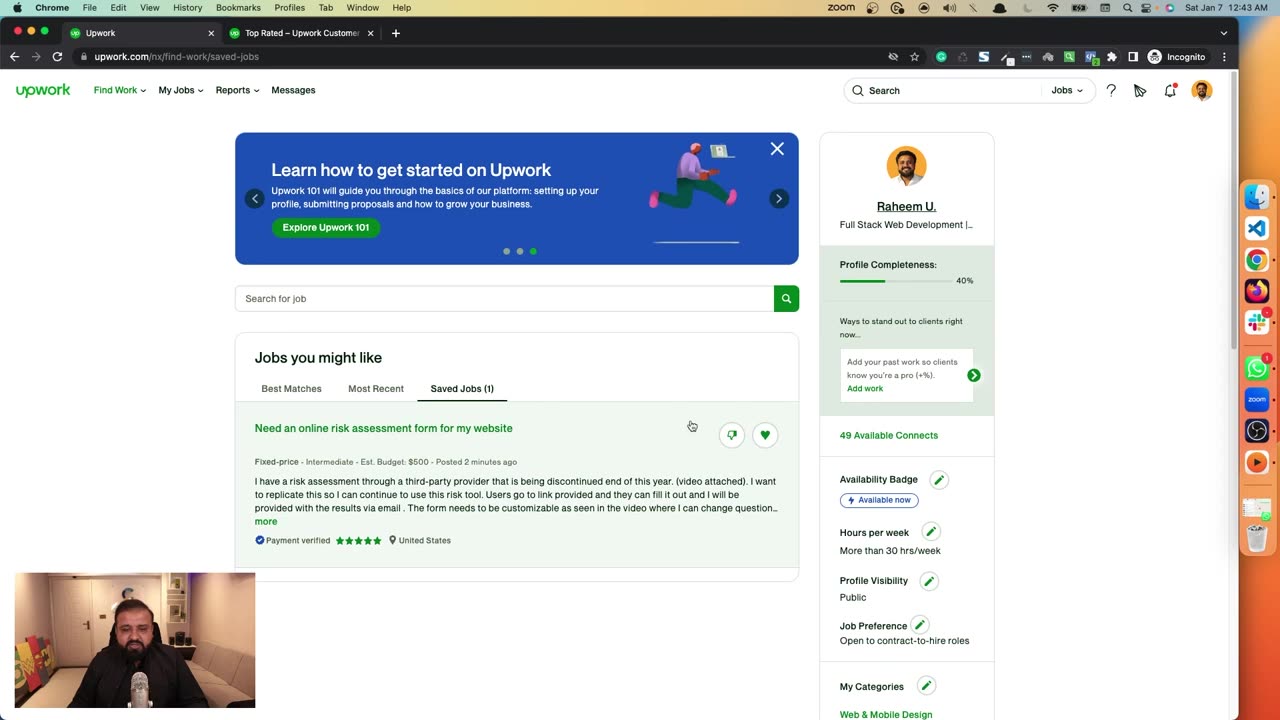Click 49 Available Connects link
Screen dimensions: 1280x720
[889, 435]
